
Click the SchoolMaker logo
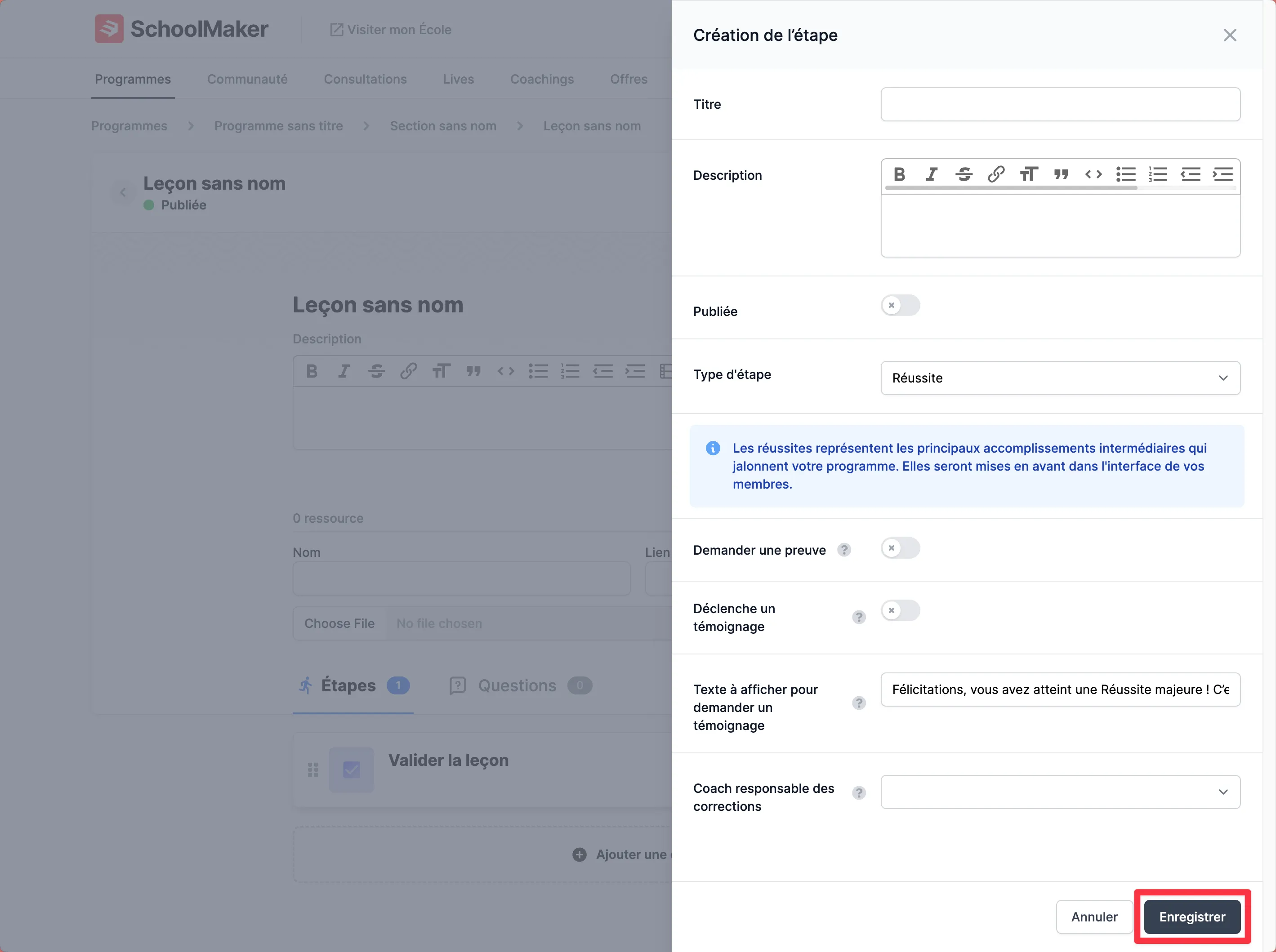click(181, 29)
